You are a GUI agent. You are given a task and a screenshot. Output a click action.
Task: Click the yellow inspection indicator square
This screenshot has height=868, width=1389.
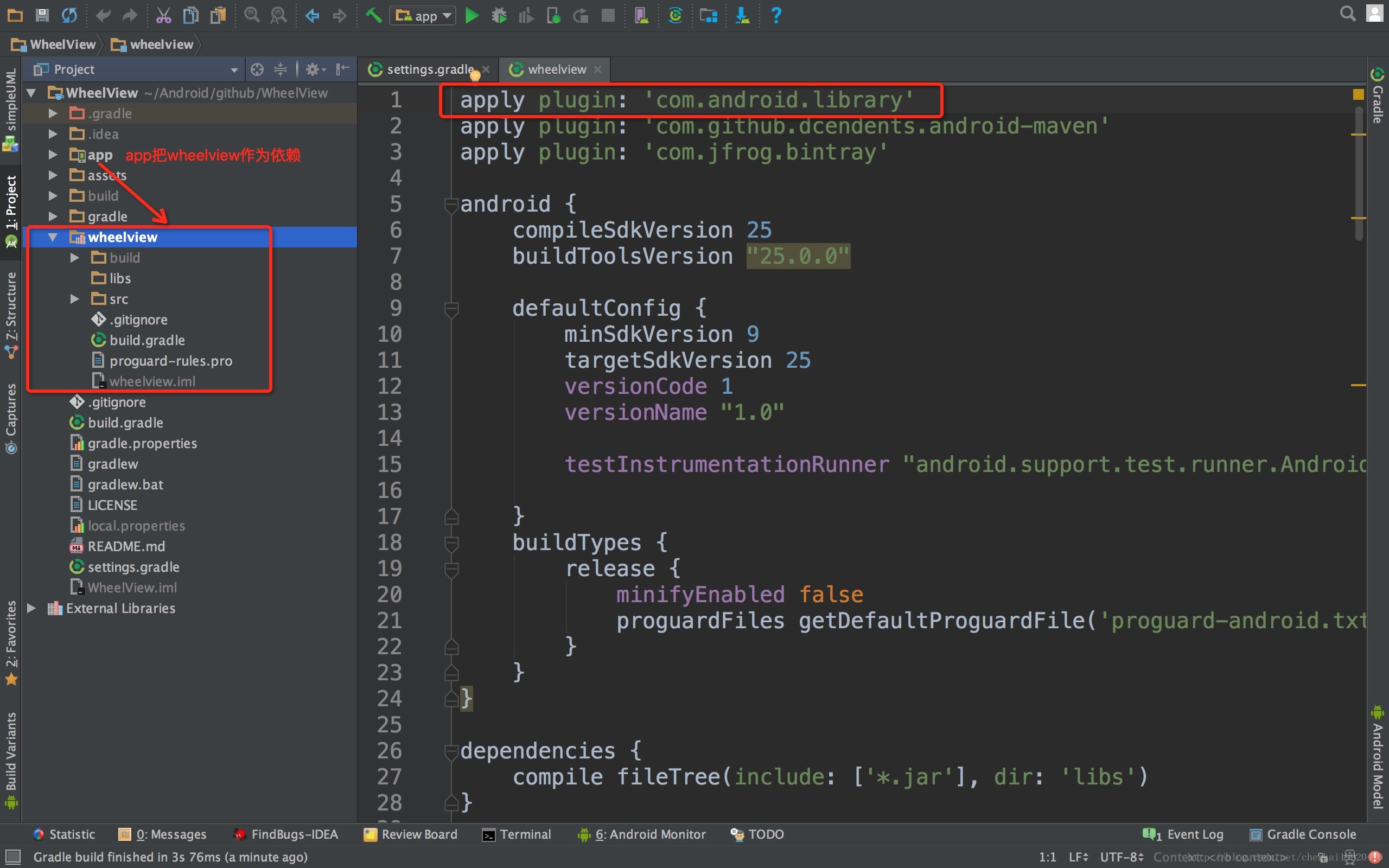1358,93
